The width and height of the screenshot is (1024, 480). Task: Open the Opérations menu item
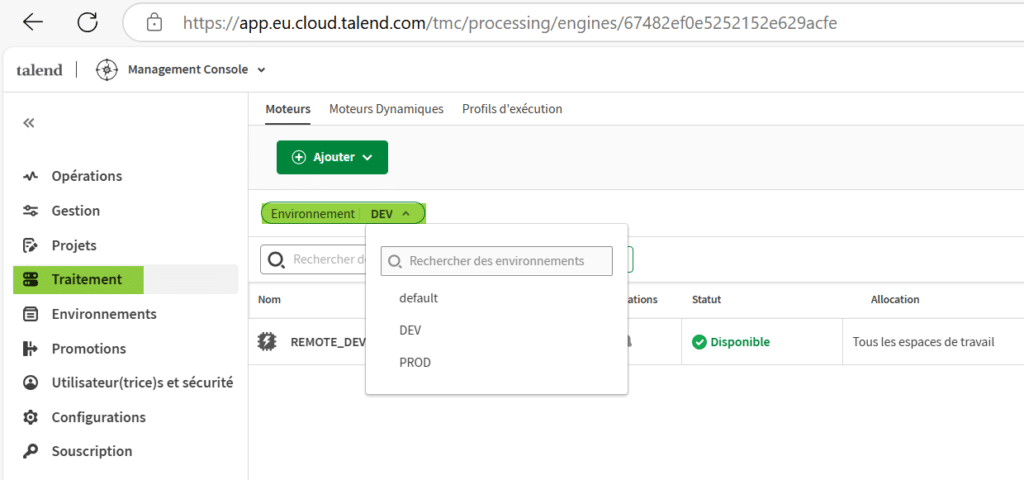[87, 176]
